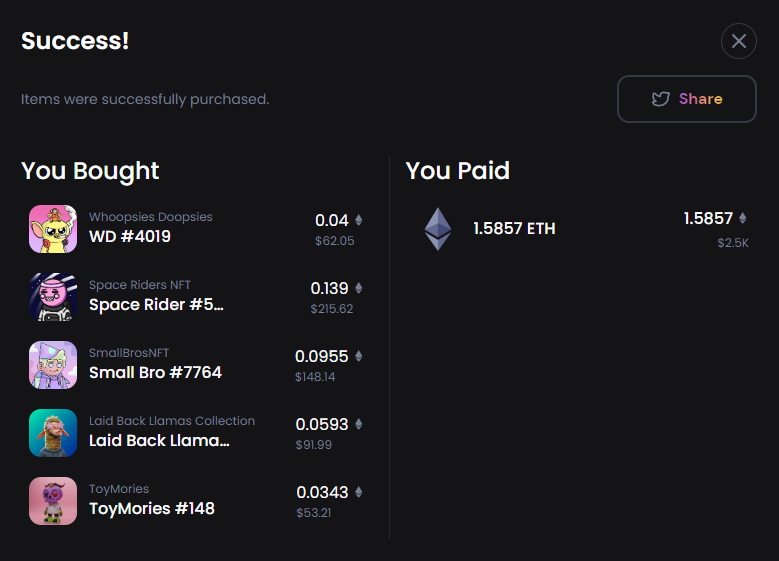Click the ETH icon beside 0.04 price
Image resolution: width=779 pixels, height=561 pixels.
[359, 220]
